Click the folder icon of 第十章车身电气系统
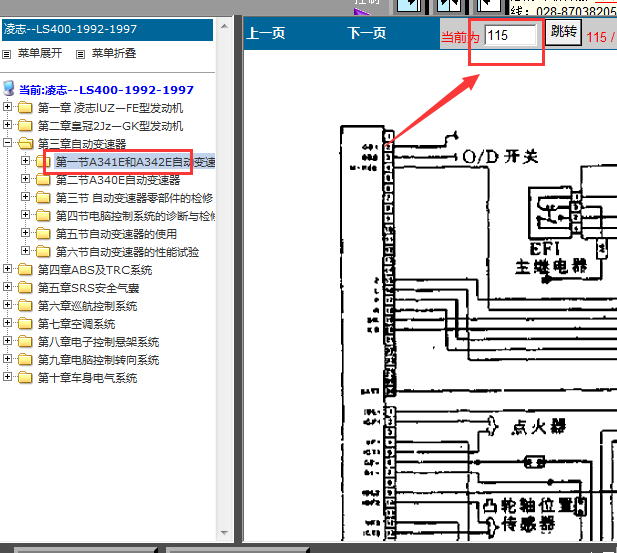This screenshot has width=617, height=553. [25, 377]
